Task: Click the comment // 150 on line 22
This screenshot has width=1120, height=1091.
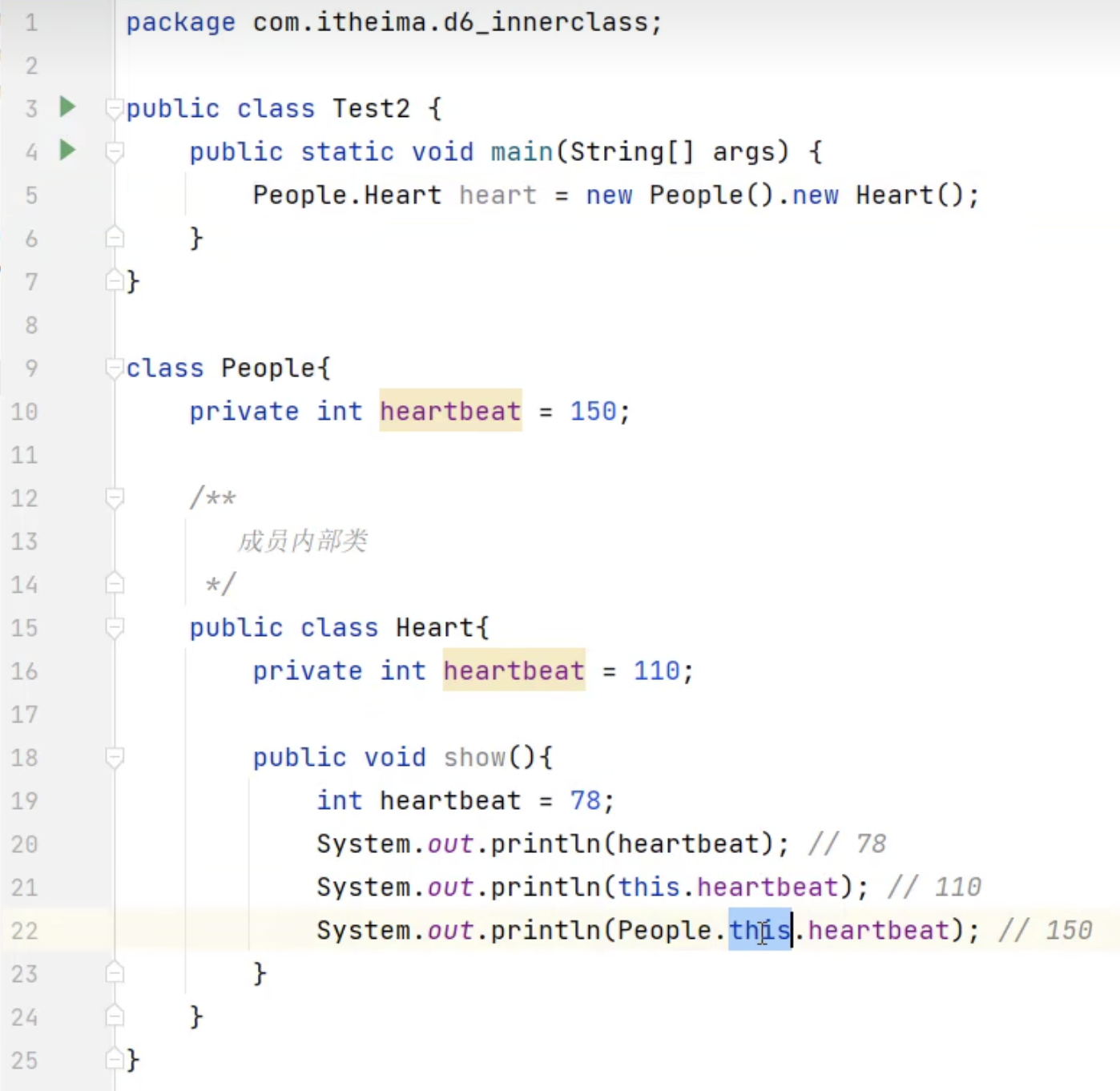Action: pos(1045,930)
